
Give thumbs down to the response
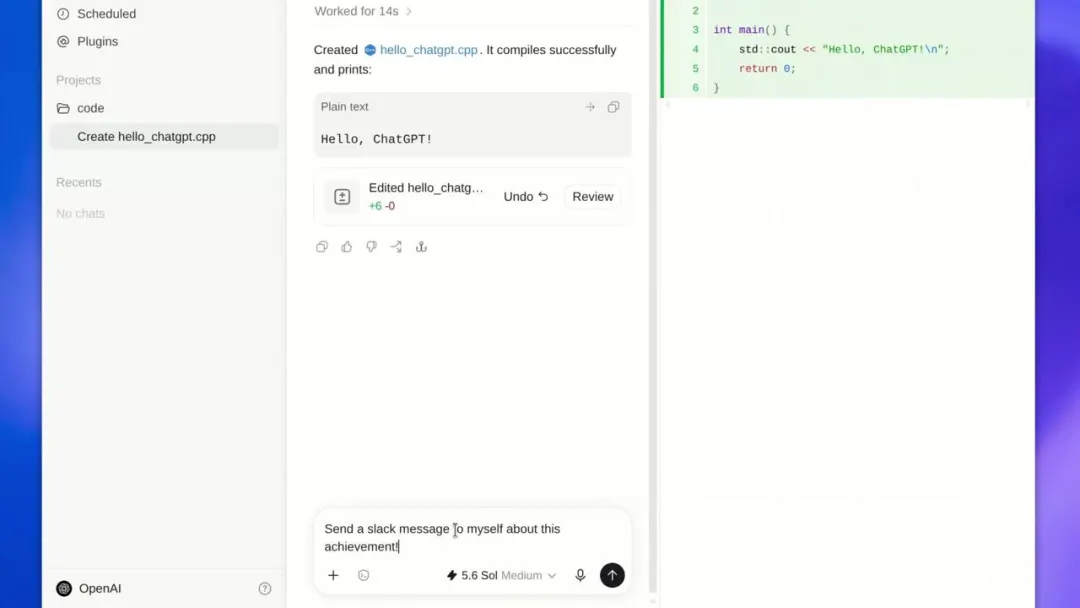click(371, 247)
